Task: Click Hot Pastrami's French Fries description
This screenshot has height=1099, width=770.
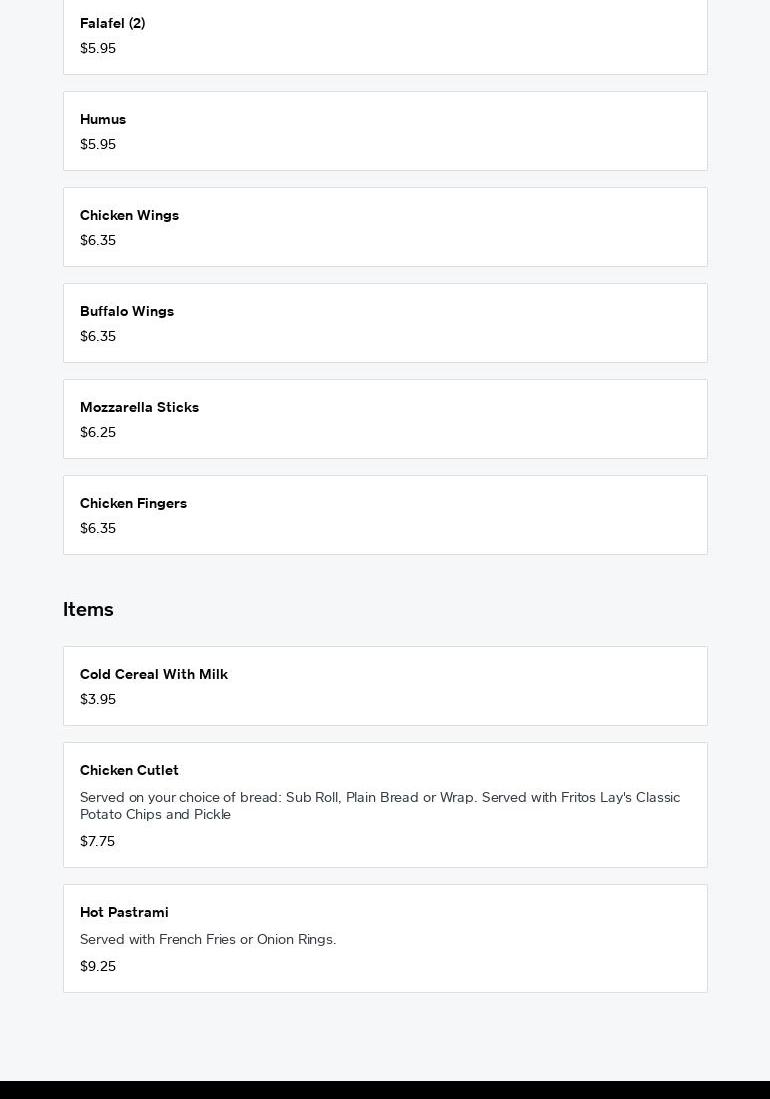Action: 208,939
